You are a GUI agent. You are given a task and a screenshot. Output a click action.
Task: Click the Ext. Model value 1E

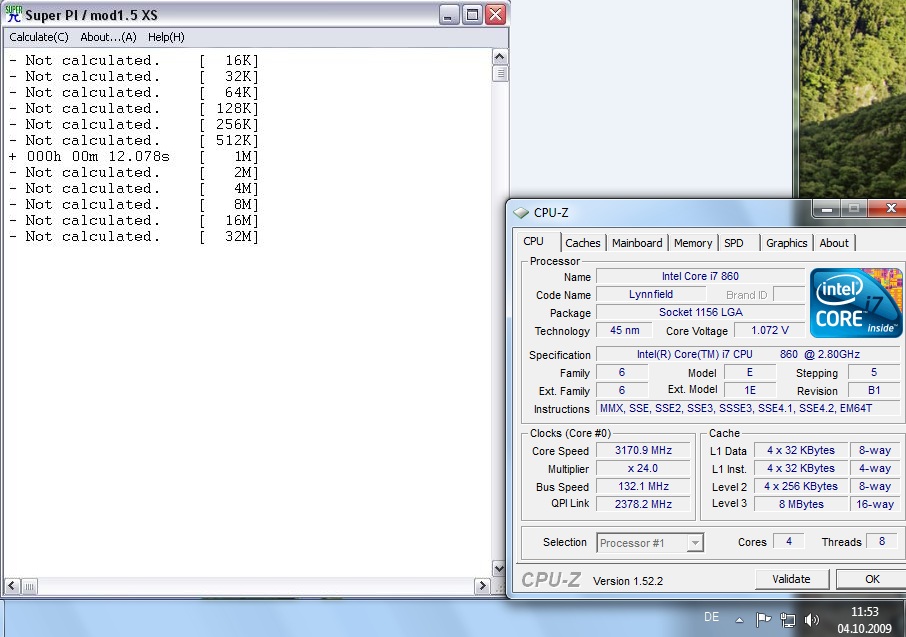click(x=750, y=390)
